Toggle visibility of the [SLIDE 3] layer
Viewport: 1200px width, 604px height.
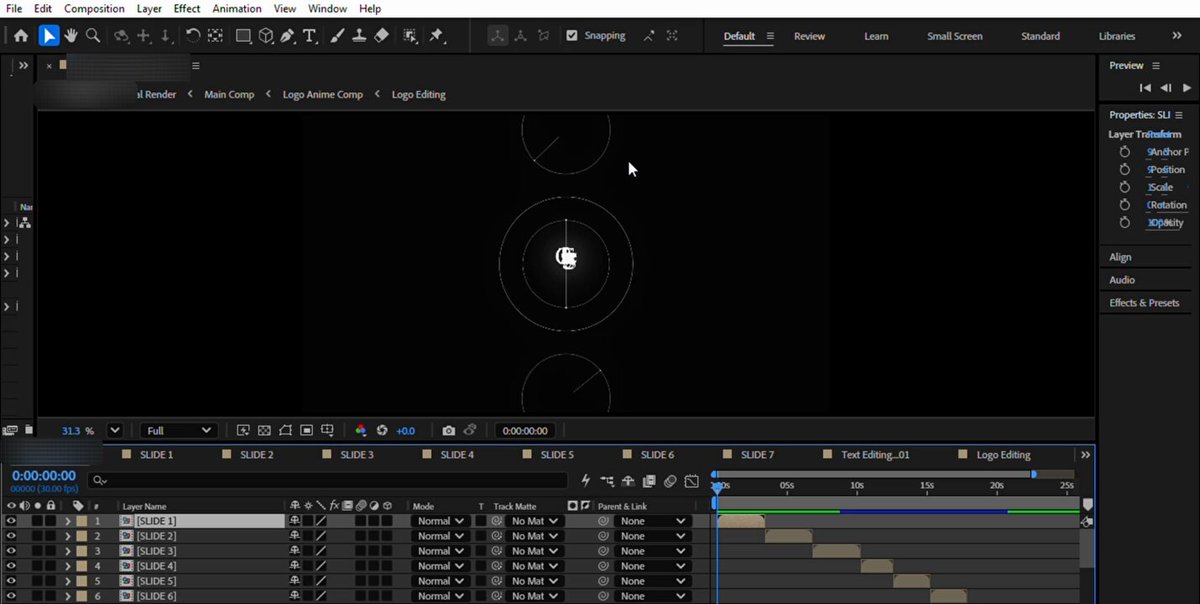point(11,551)
